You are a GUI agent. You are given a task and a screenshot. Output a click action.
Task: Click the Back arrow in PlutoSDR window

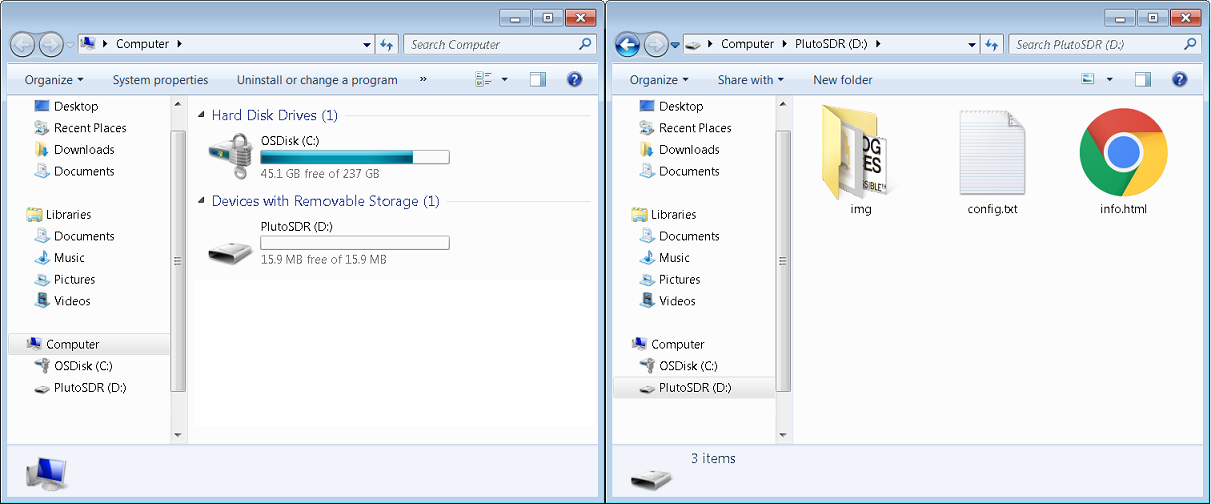pos(627,45)
